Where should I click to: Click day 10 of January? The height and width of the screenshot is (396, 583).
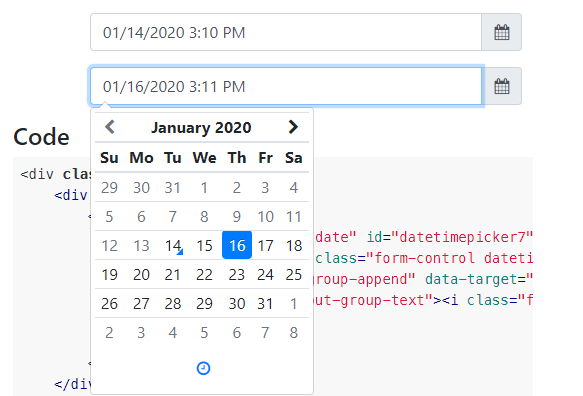265,216
